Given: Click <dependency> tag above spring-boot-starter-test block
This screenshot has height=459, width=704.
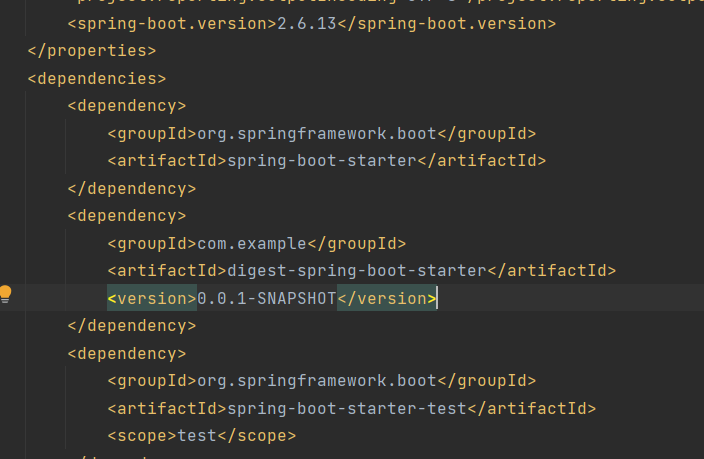Looking at the screenshot, I should coord(127,354).
